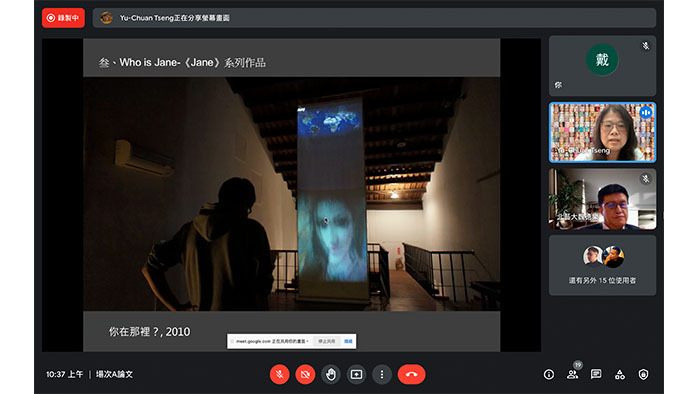Show the participants list icon
Screen dimensions: 700x394
(572, 374)
